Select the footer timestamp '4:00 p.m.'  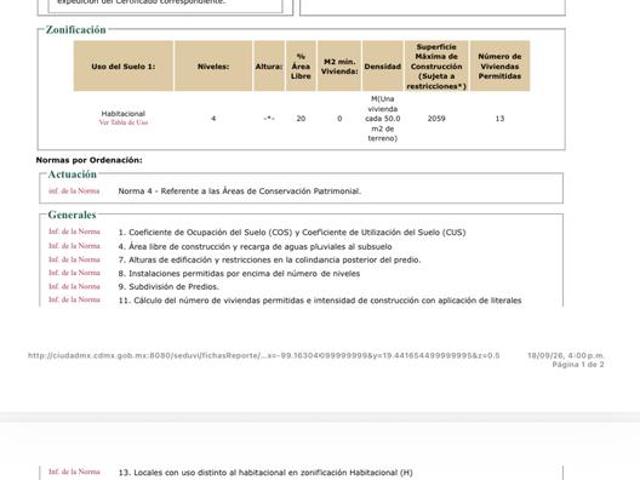(x=585, y=356)
